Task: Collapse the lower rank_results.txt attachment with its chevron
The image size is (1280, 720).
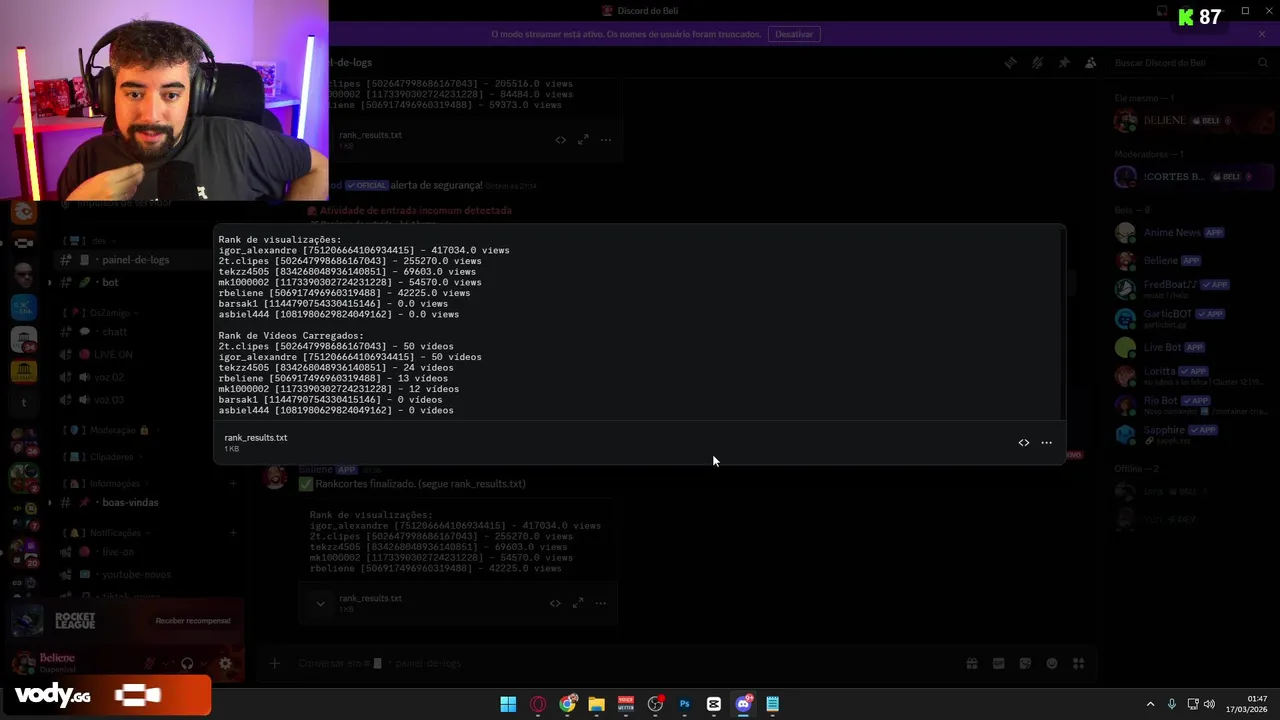Action: [320, 603]
